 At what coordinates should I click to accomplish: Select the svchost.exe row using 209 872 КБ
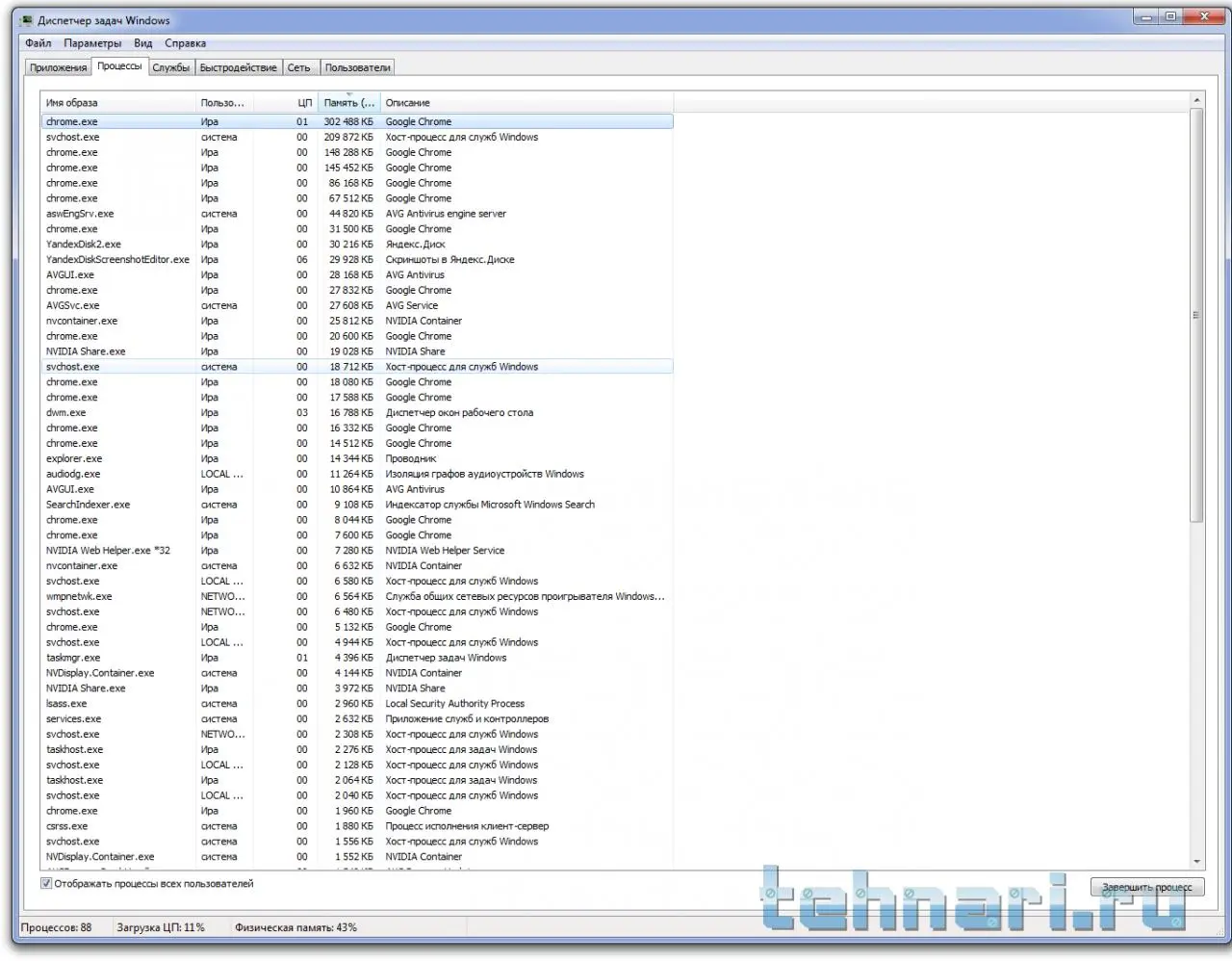click(357, 138)
